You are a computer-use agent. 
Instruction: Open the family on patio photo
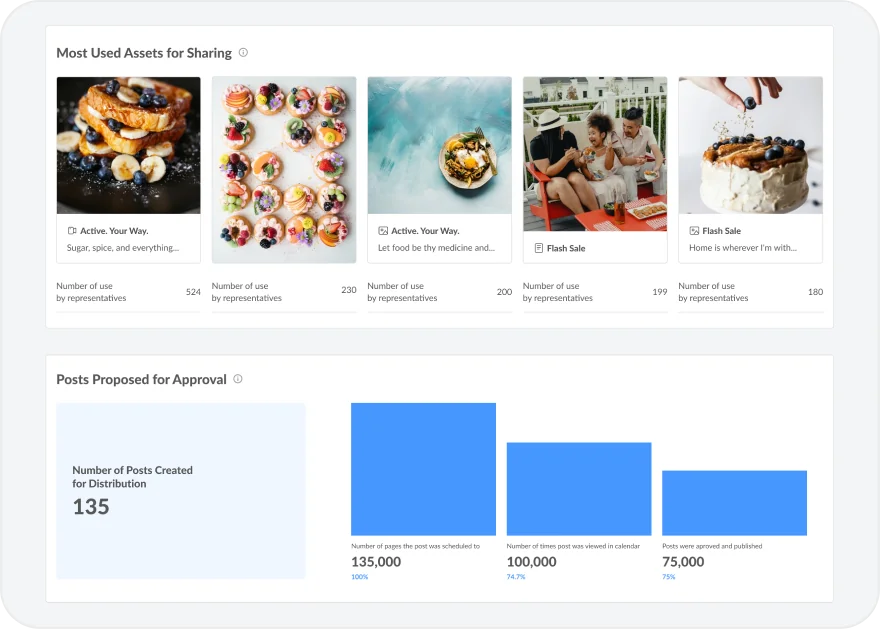[595, 145]
